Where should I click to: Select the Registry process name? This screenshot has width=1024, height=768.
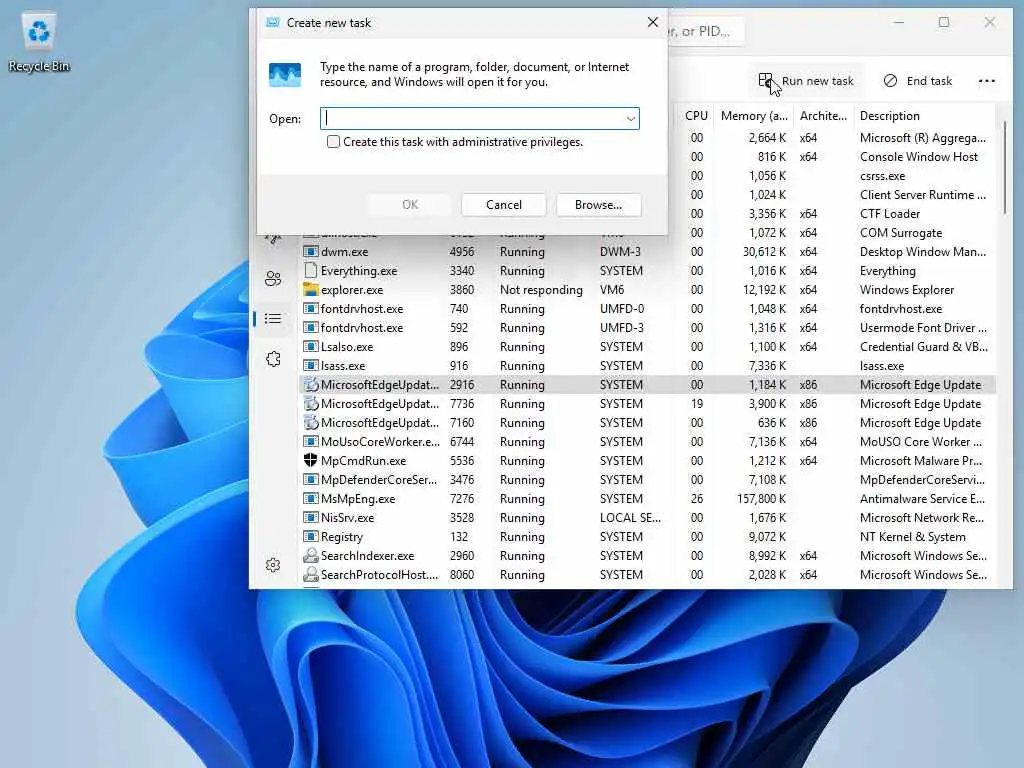[342, 536]
